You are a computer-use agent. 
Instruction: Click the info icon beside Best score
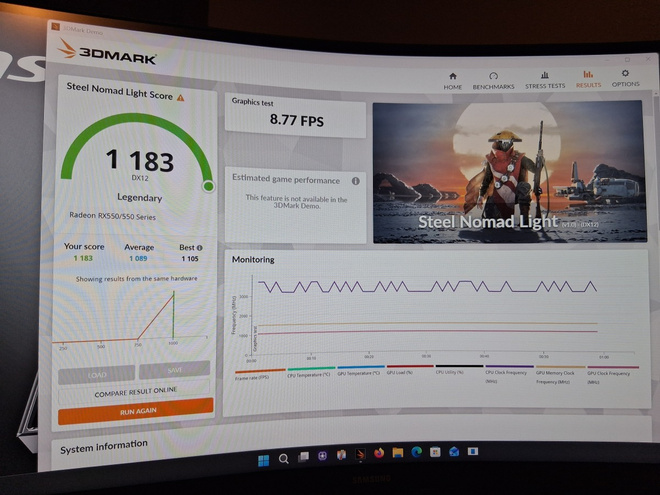(x=200, y=248)
